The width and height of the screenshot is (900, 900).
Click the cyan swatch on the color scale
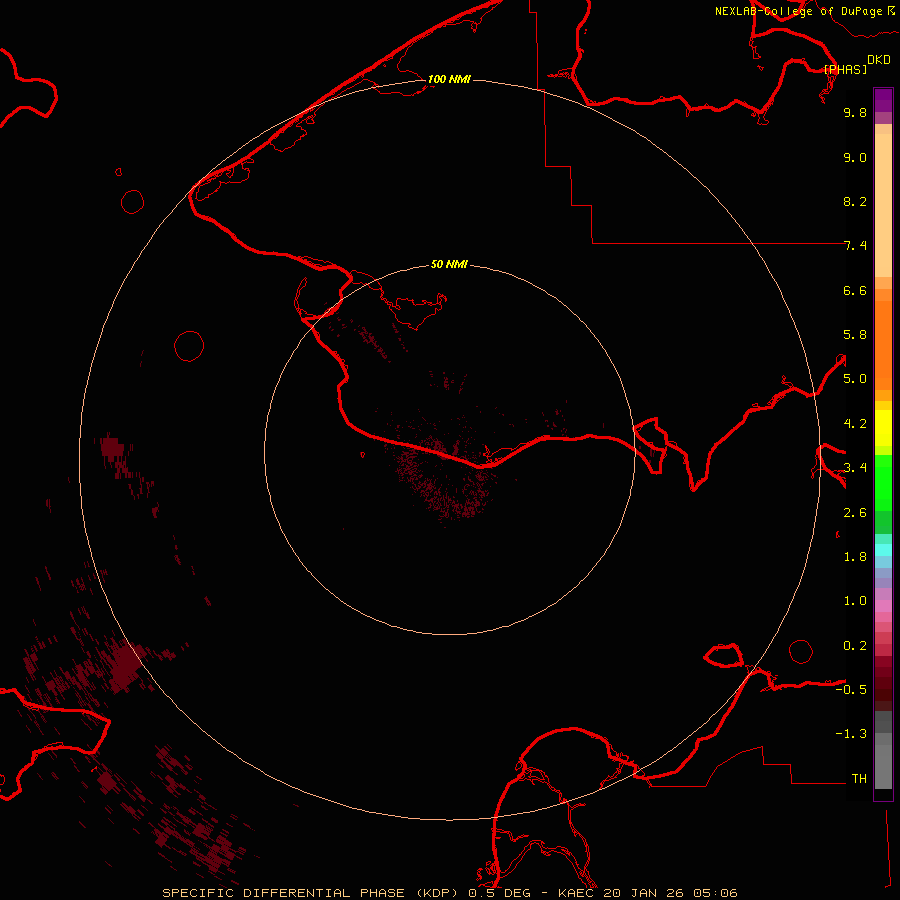(883, 549)
